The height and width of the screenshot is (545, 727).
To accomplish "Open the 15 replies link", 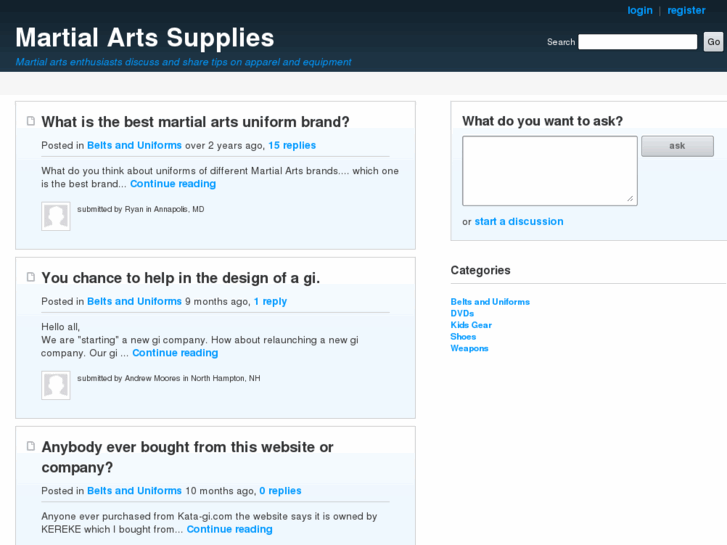I will [x=292, y=145].
